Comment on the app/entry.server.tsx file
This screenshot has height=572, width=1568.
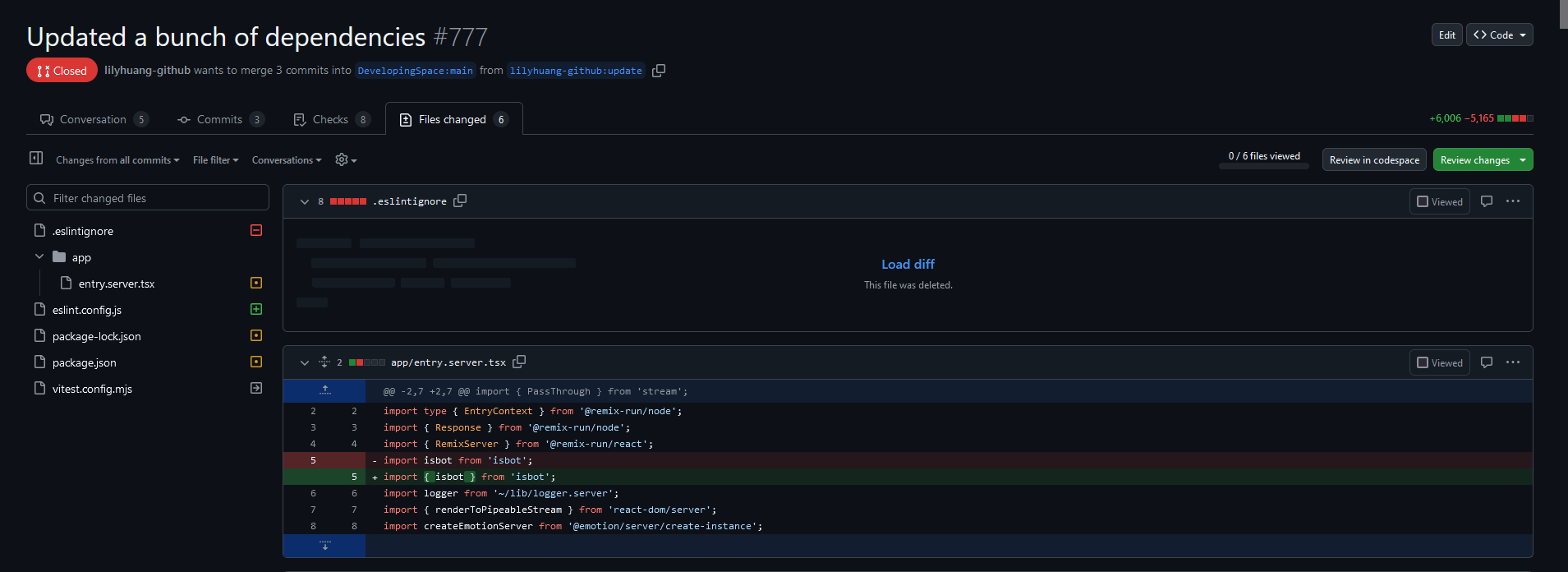coord(1487,362)
